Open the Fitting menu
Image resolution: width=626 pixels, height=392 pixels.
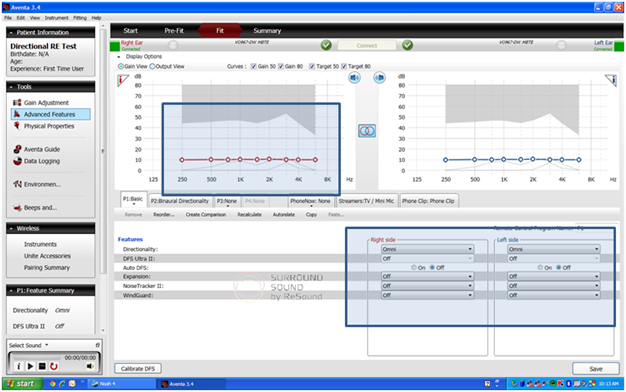click(80, 18)
